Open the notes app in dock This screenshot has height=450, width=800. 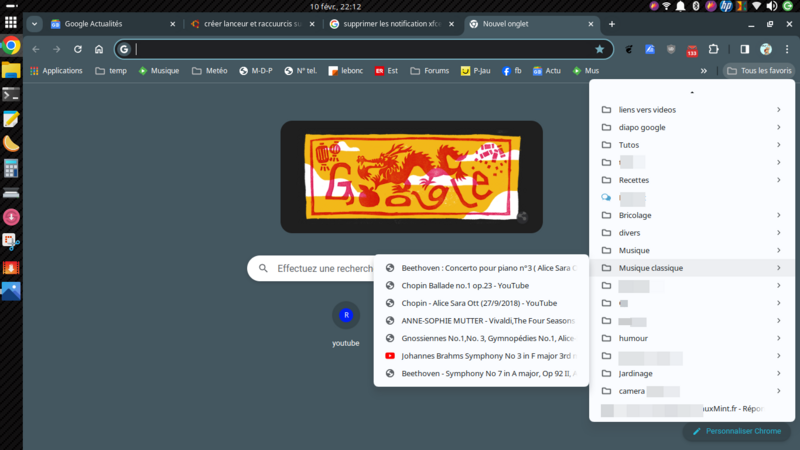pyautogui.click(x=11, y=119)
